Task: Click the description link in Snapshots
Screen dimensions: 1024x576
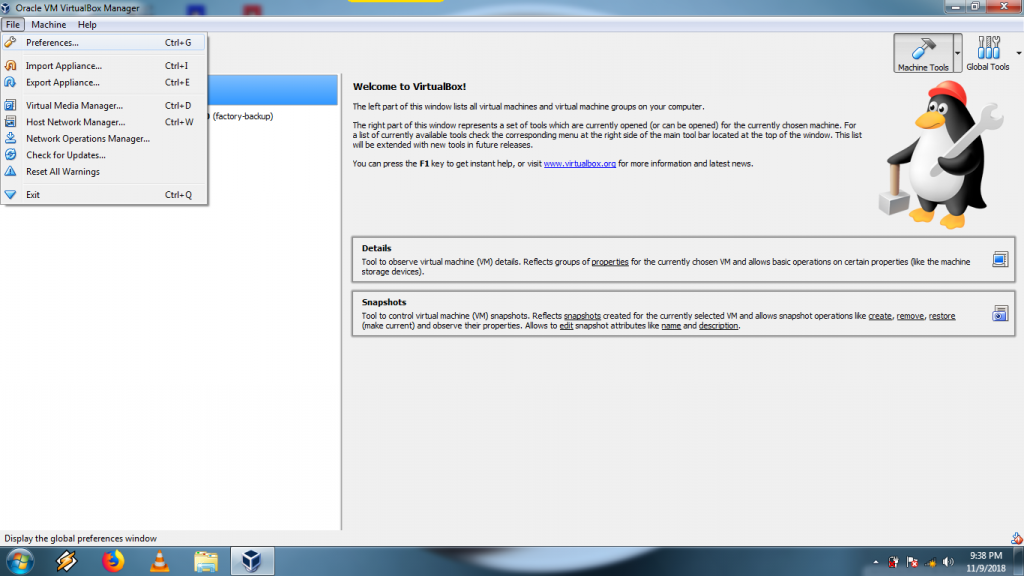Action: click(718, 326)
